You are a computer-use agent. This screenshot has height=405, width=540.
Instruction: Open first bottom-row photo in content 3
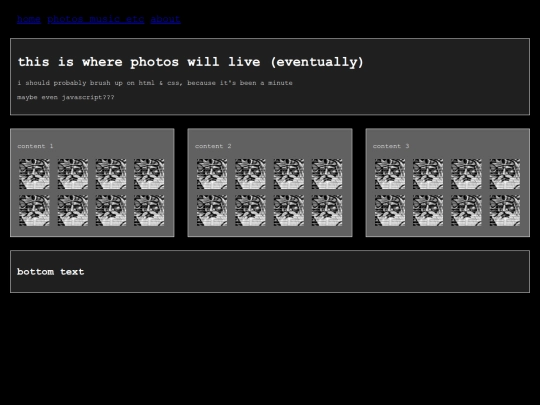click(x=390, y=210)
